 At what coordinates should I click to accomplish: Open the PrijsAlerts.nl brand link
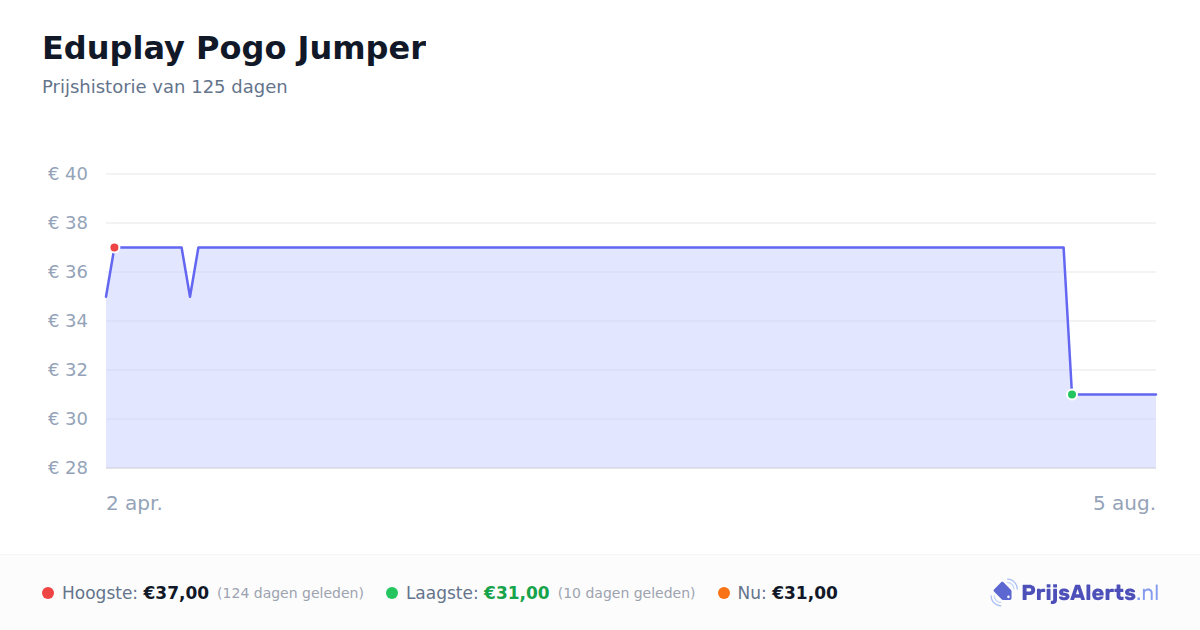1074,593
